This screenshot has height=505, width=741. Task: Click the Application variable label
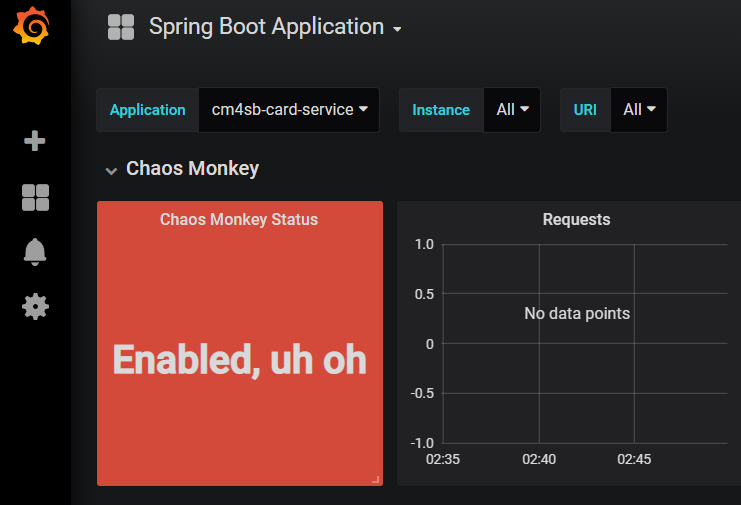(147, 110)
